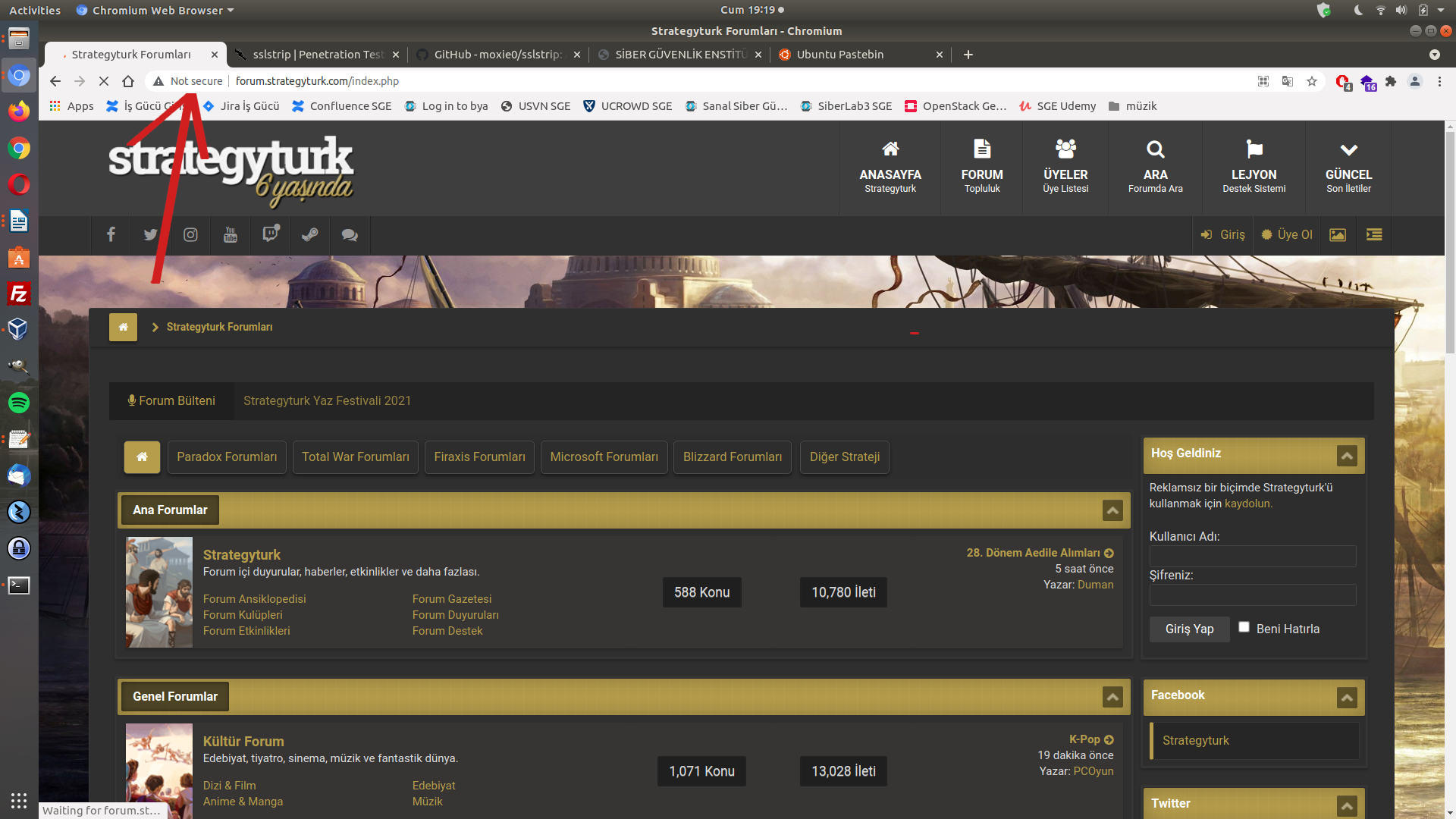
Task: Expand the GÜNCEL Son İletiler dropdown
Action: click(x=1348, y=168)
